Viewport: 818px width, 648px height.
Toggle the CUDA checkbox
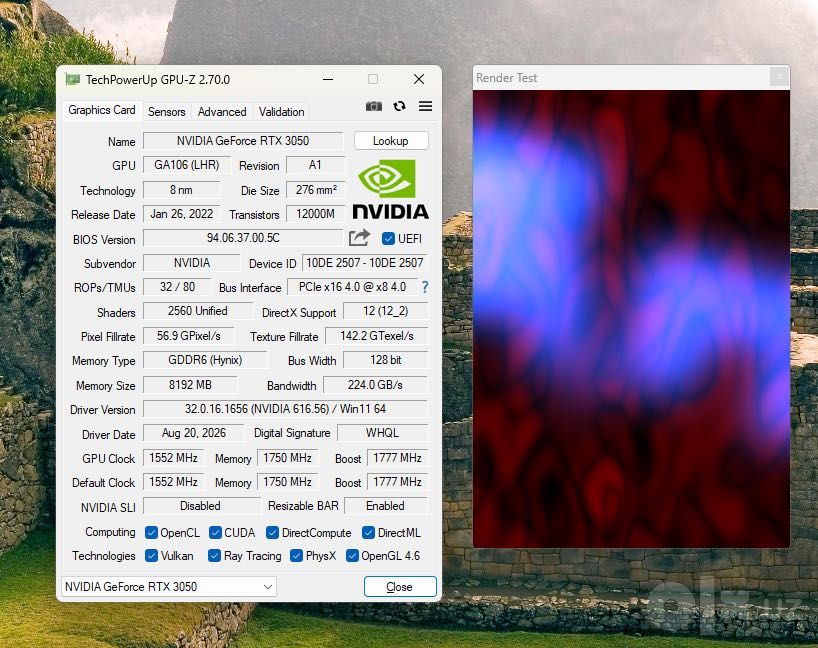pyautogui.click(x=215, y=532)
